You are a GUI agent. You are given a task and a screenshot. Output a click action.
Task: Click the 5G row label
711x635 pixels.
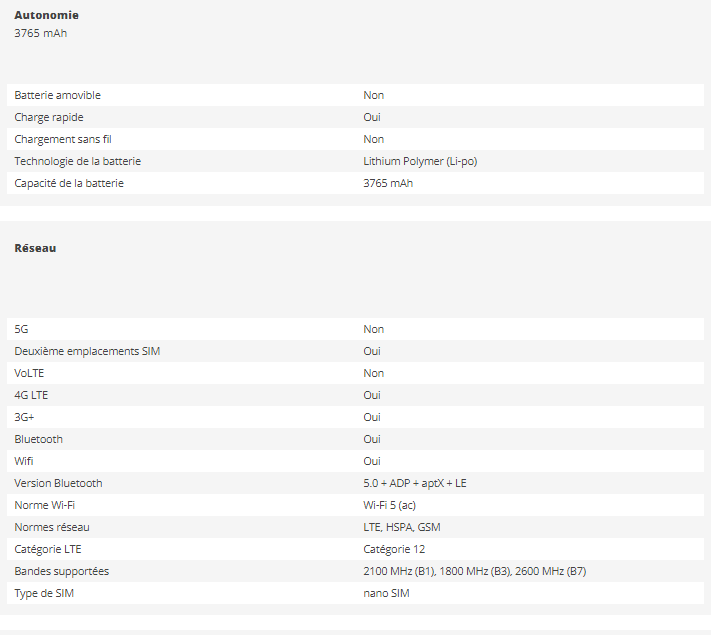pyautogui.click(x=23, y=329)
